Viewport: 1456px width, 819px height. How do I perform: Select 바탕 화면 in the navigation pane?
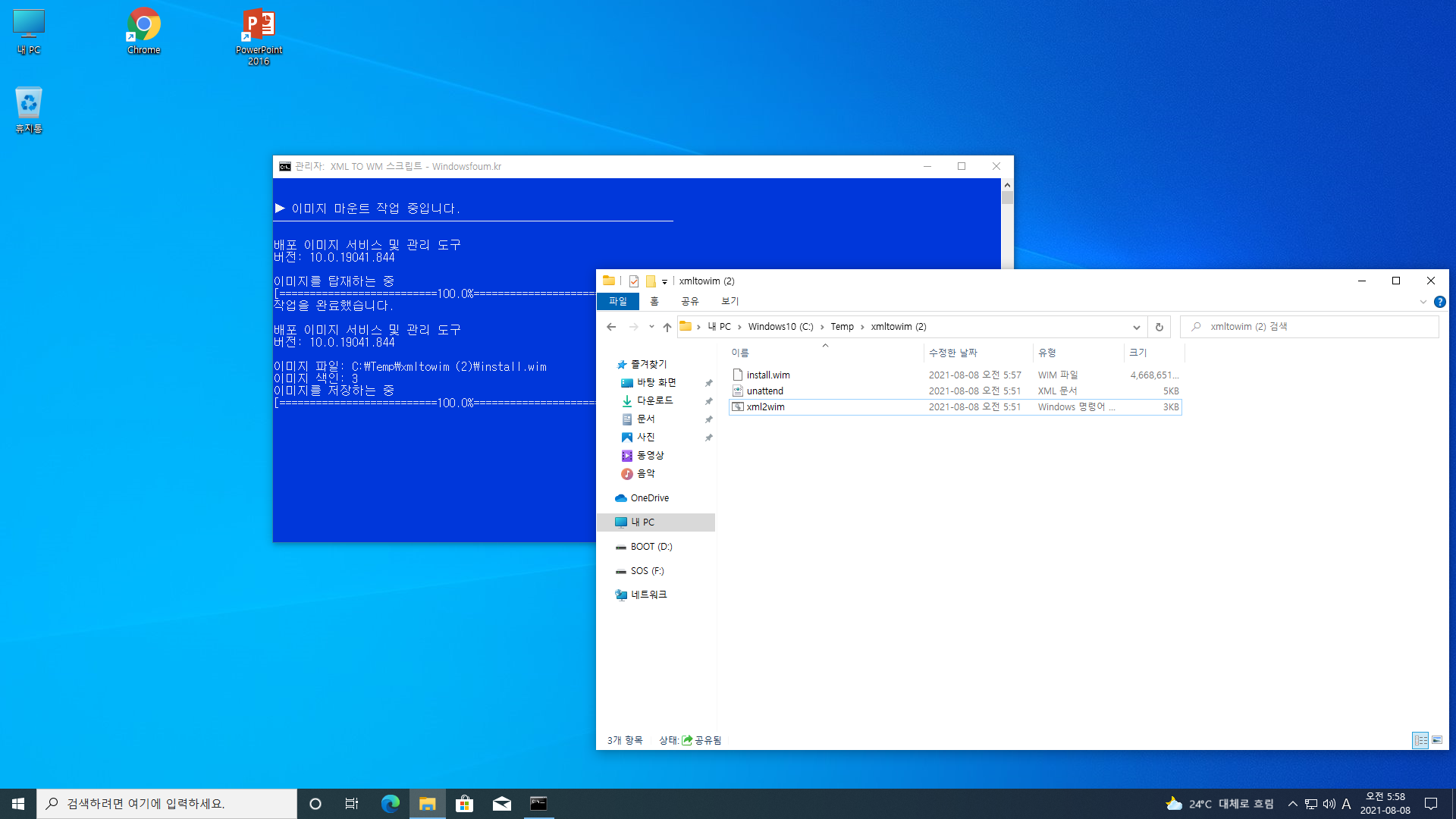pos(656,383)
